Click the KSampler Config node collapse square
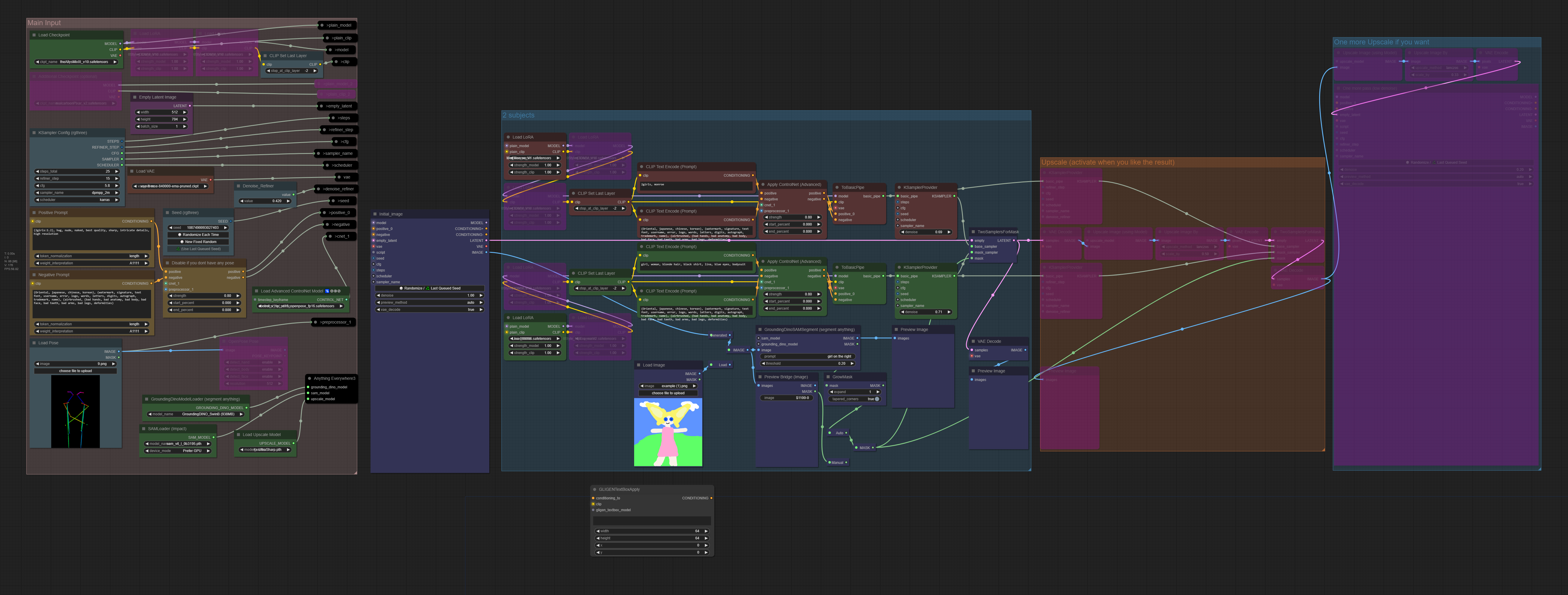Viewport: 1568px width, 595px height. click(34, 133)
